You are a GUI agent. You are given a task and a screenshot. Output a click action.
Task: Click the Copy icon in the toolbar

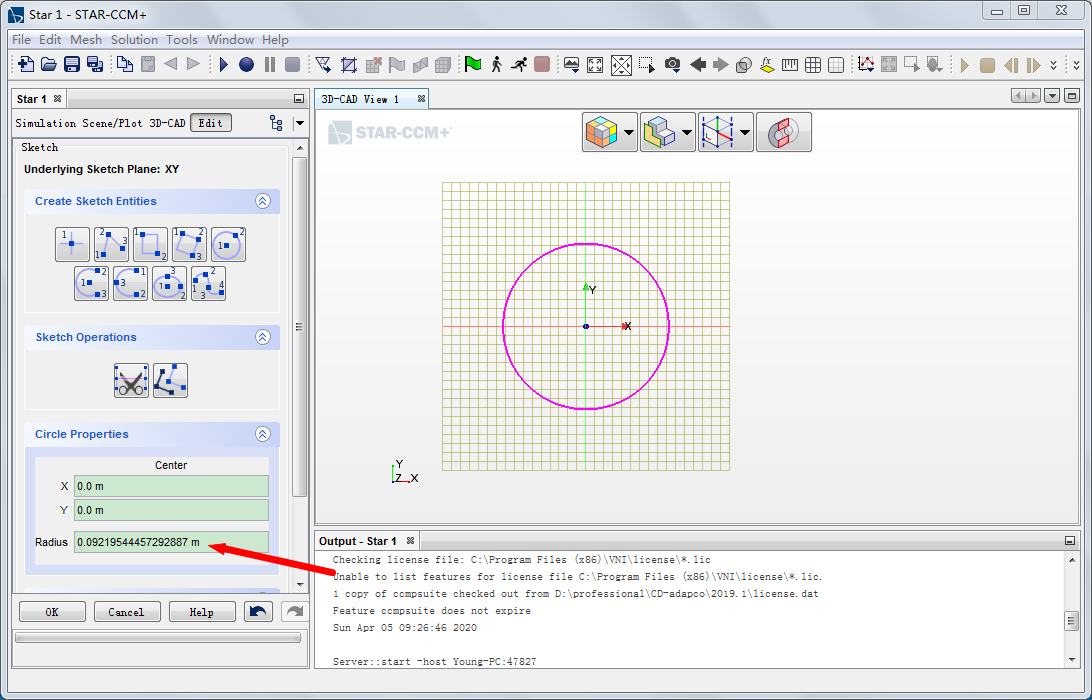tap(125, 65)
